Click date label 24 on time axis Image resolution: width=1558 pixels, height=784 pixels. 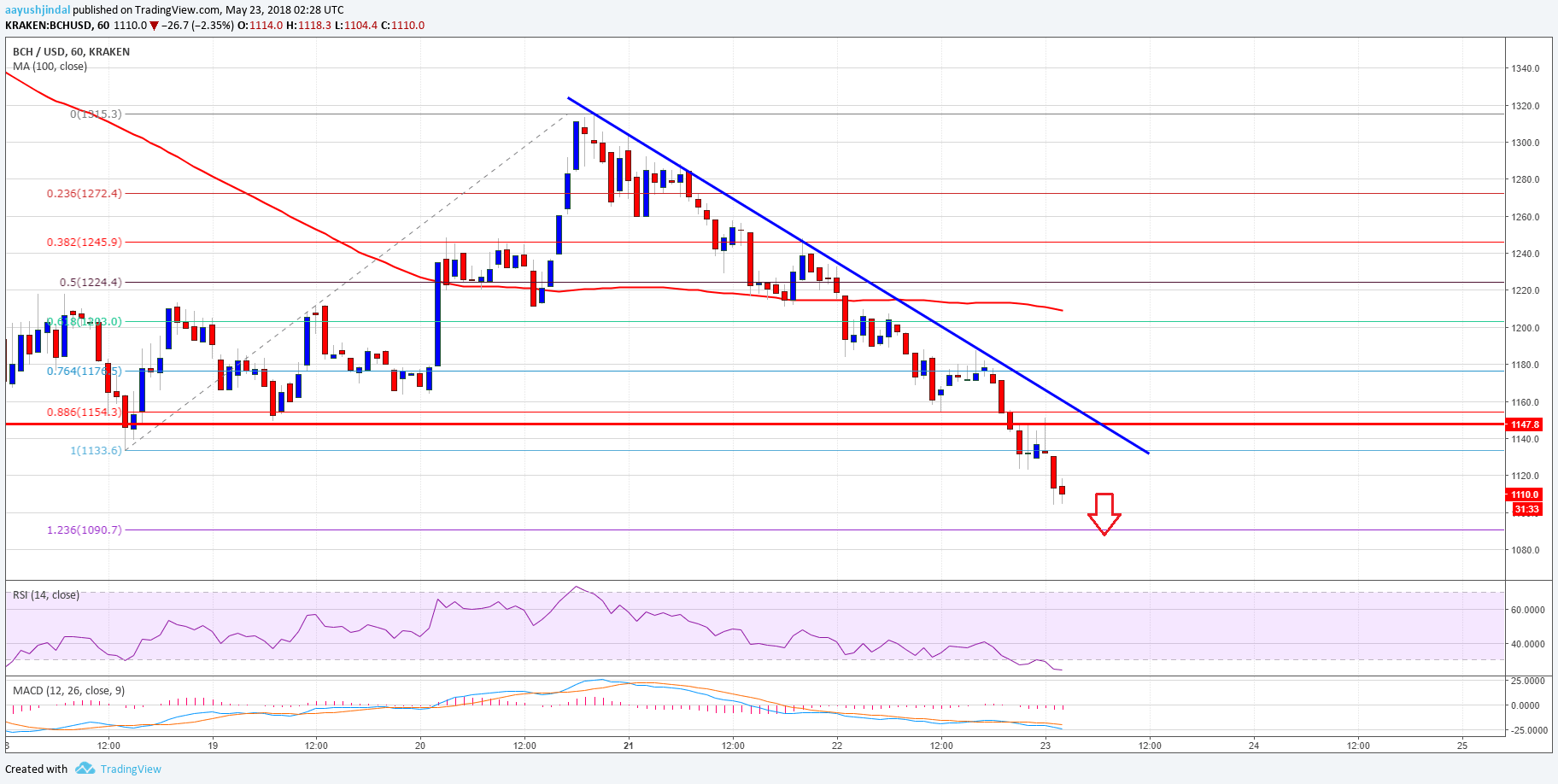(x=1254, y=746)
